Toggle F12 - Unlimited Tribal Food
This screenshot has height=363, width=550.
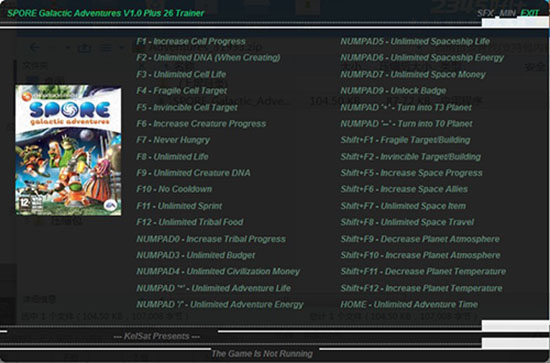pyautogui.click(x=190, y=222)
